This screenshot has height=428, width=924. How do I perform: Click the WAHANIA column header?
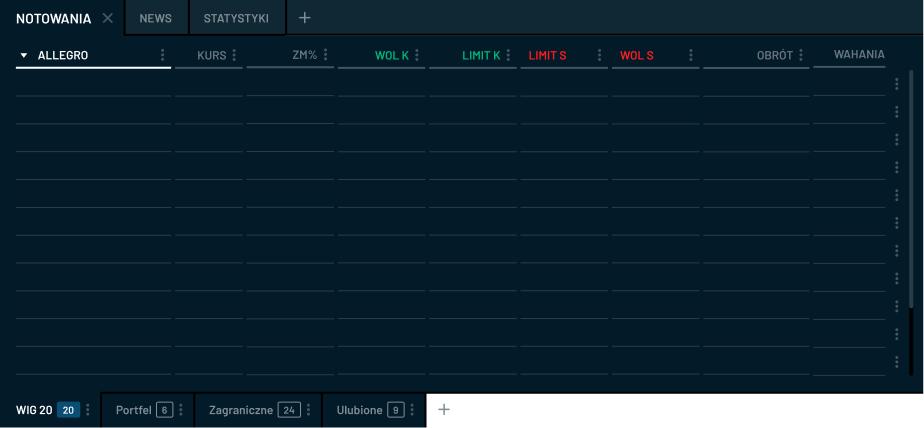click(x=858, y=55)
